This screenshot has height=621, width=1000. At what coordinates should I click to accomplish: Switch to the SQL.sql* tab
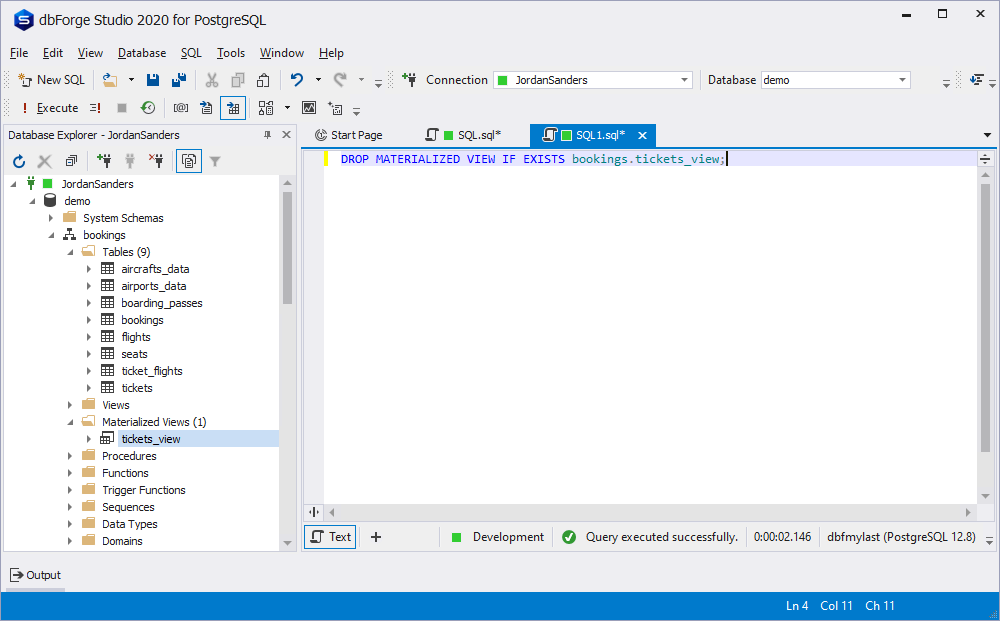tap(464, 135)
